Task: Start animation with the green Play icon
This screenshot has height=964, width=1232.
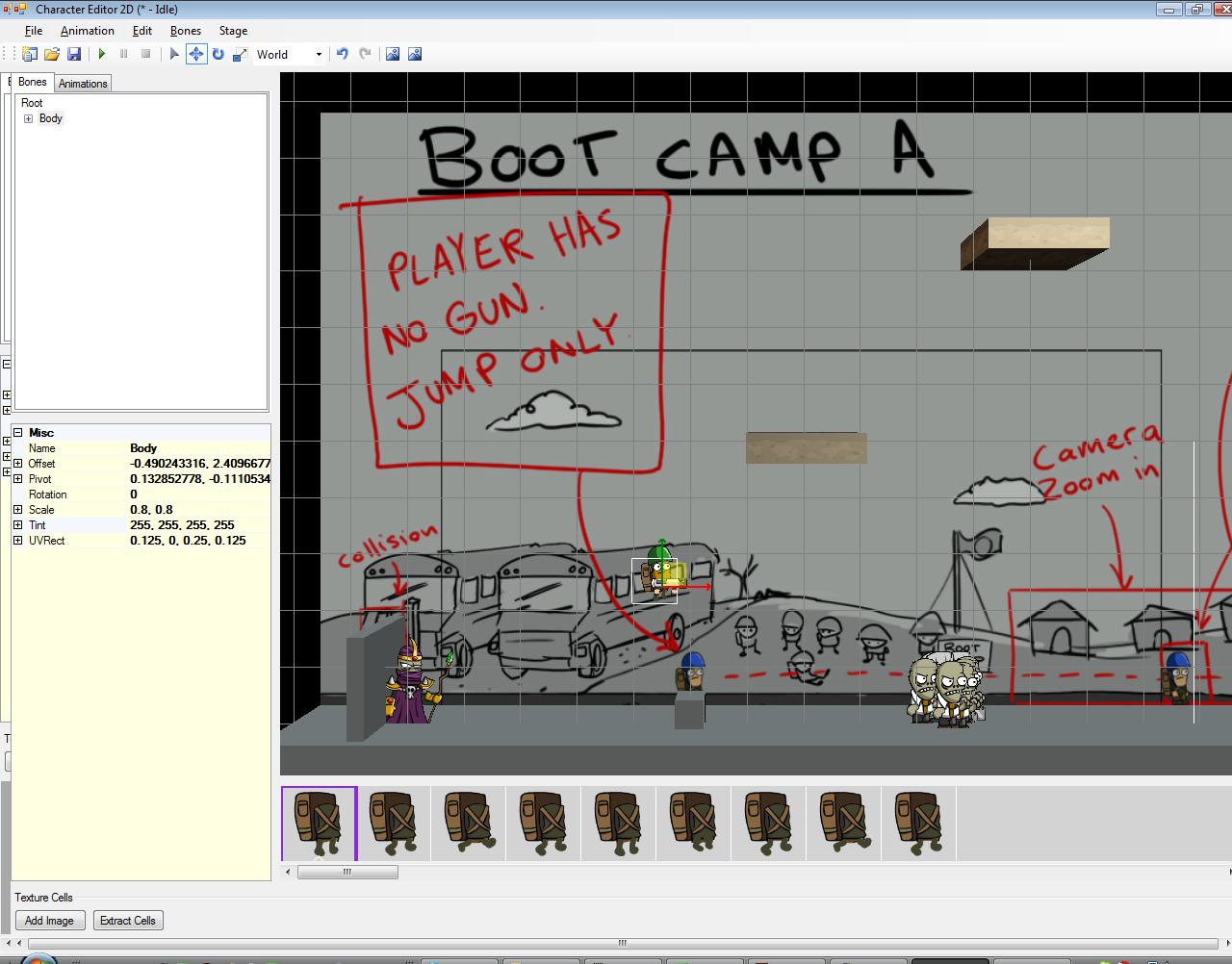Action: pyautogui.click(x=102, y=54)
